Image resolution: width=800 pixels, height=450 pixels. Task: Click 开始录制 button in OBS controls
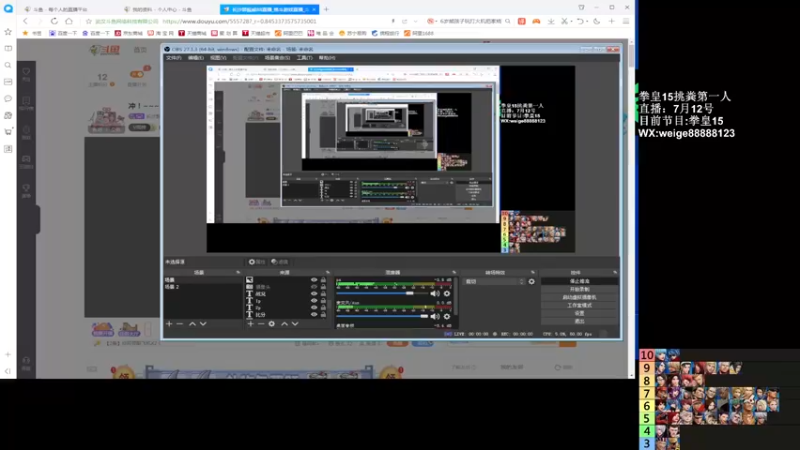point(579,289)
